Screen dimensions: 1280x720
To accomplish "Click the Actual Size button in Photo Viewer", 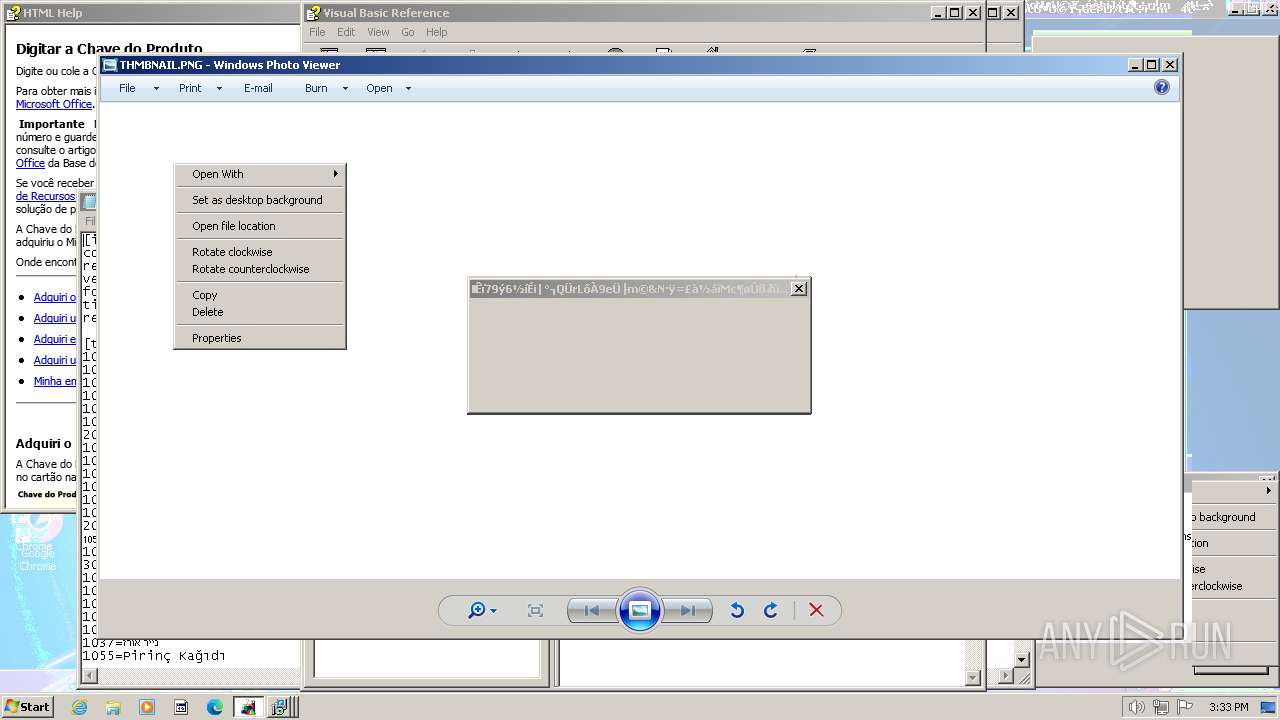I will 535,610.
